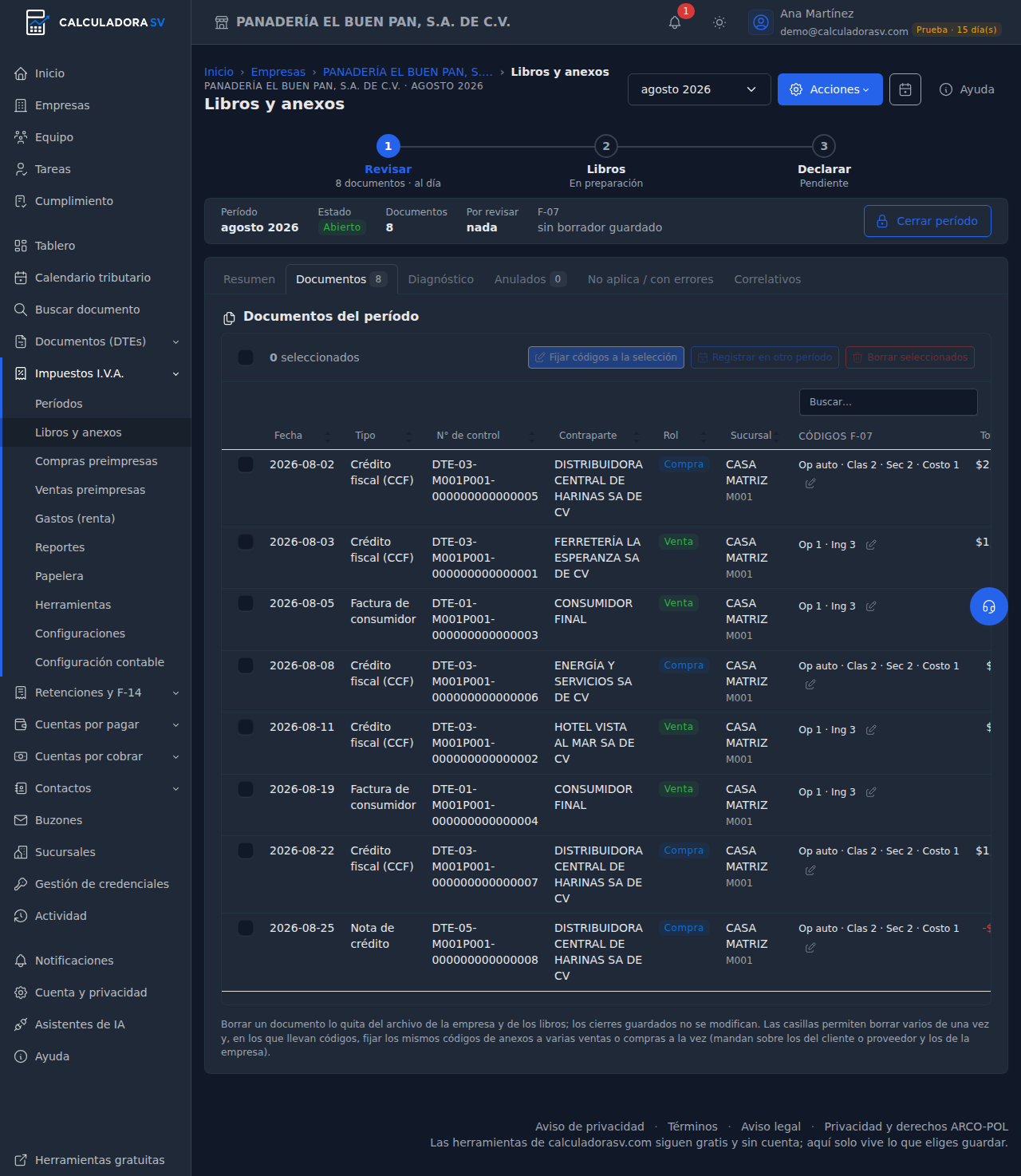Check the 2026-08-02 Crédito fiscal row checkbox
The height and width of the screenshot is (1176, 1021).
coord(246,464)
